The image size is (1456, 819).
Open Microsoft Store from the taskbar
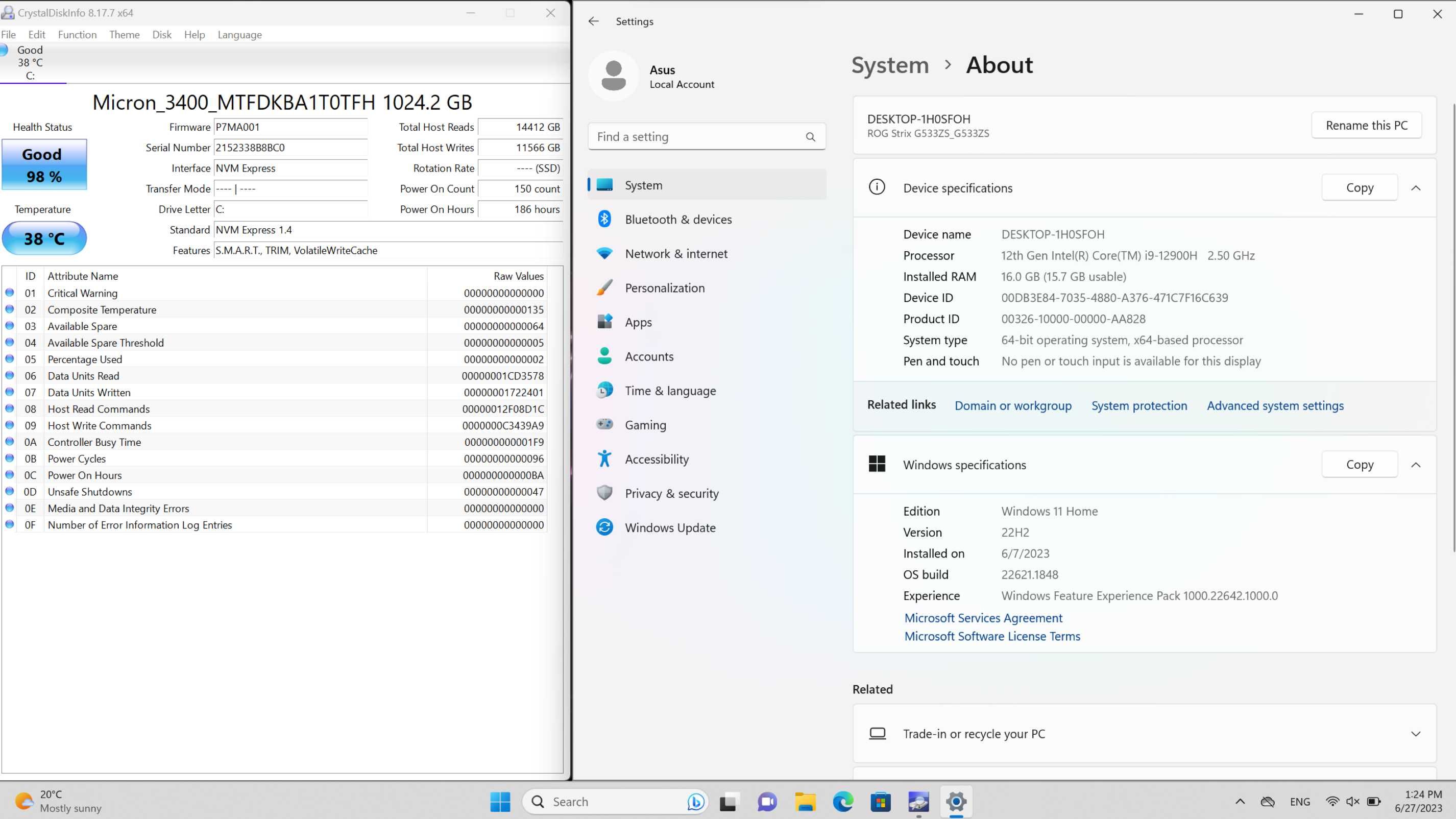coord(881,802)
